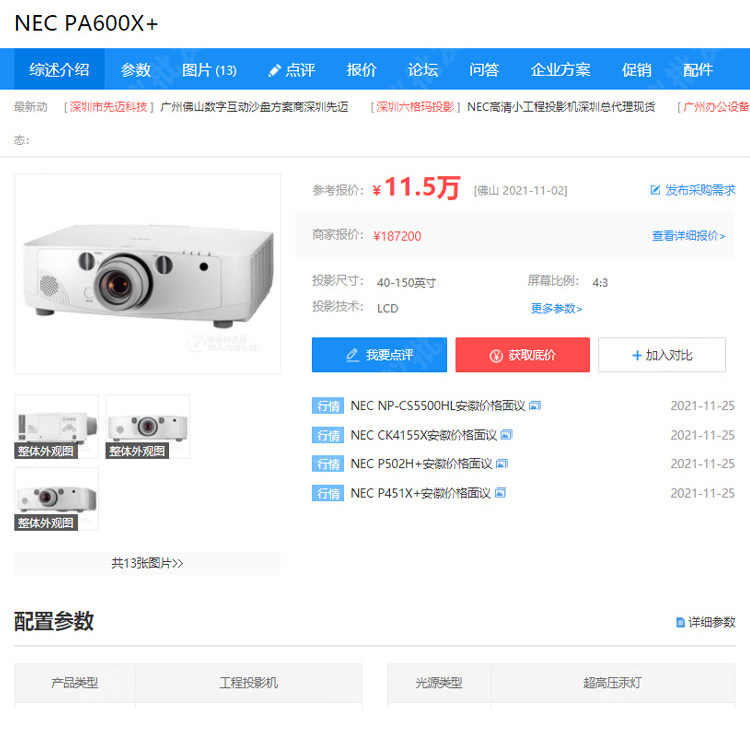Switch to the 图片 (13) tab

tap(209, 70)
